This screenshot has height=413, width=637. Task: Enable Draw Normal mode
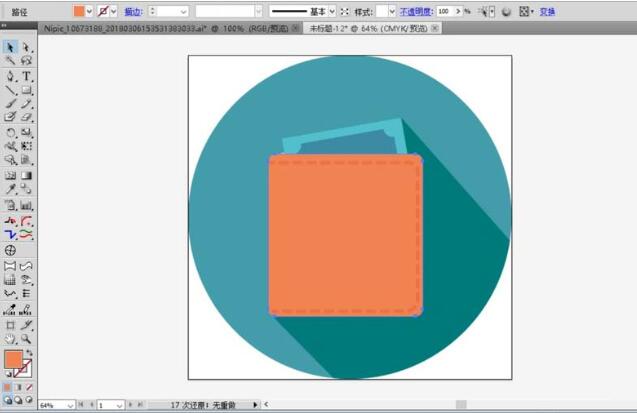(8, 400)
